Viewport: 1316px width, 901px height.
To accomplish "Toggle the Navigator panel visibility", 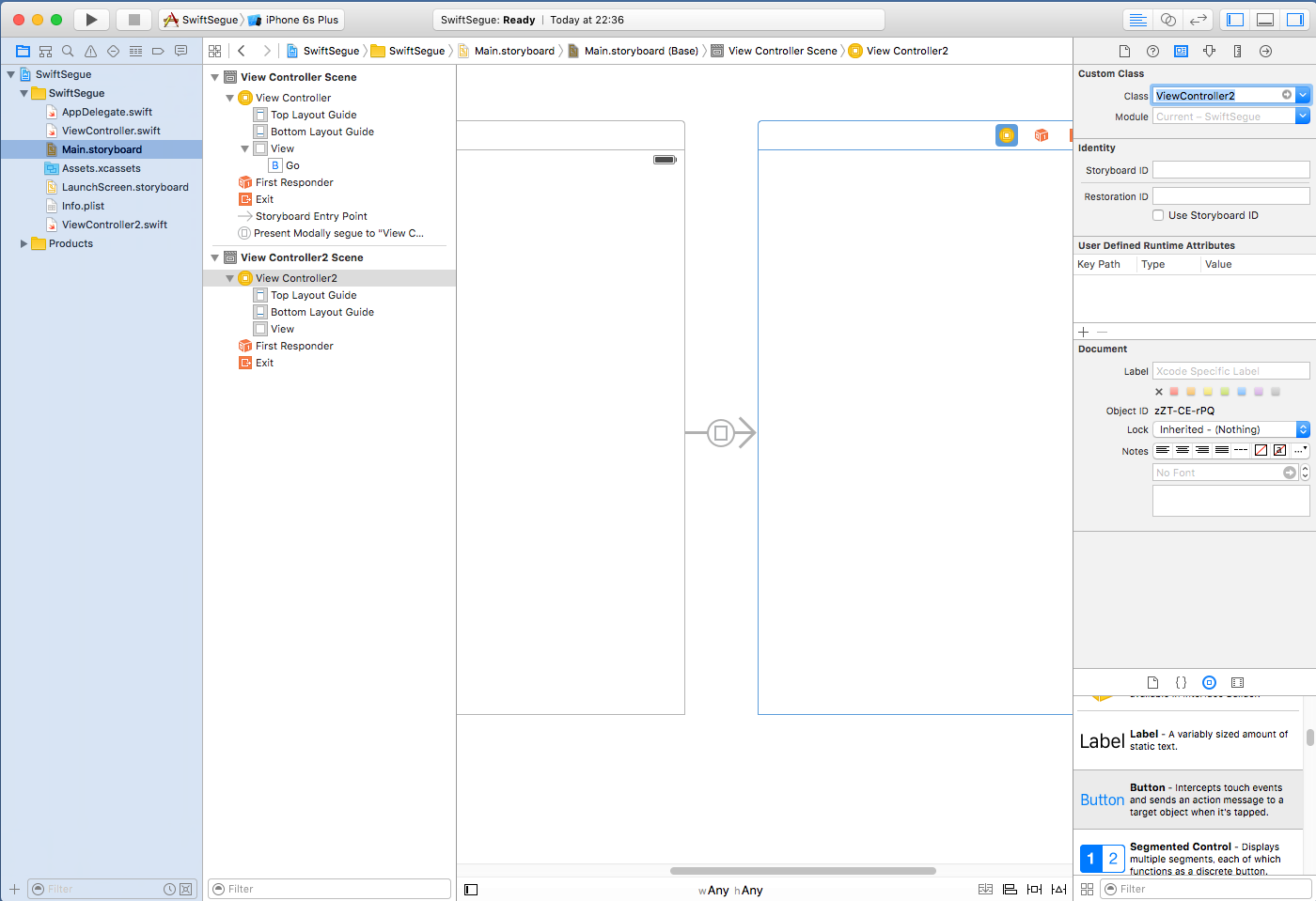I will 1235,20.
